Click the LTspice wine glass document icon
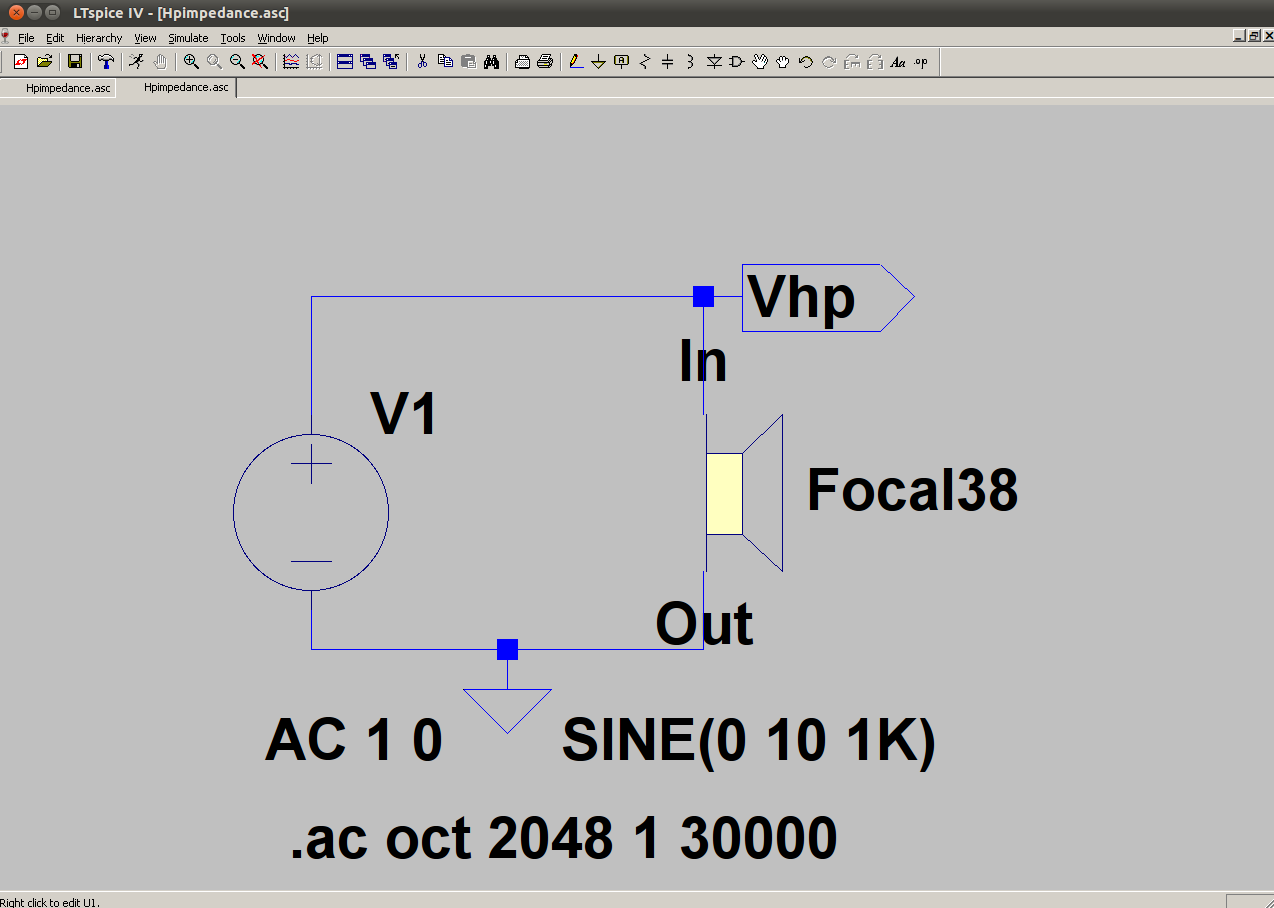 click(x=6, y=37)
